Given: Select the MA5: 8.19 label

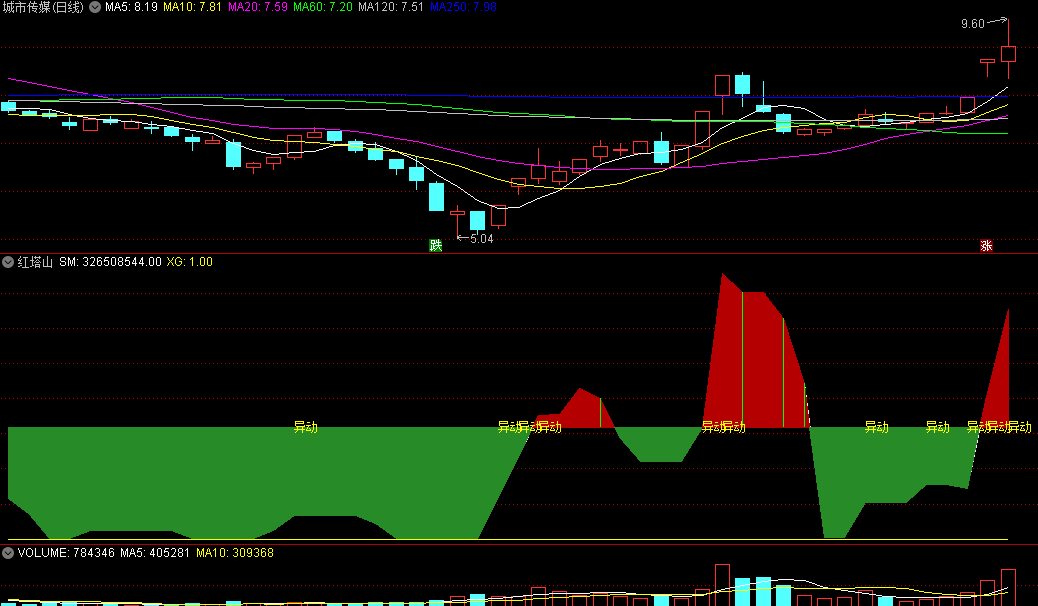Looking at the screenshot, I should [131, 7].
